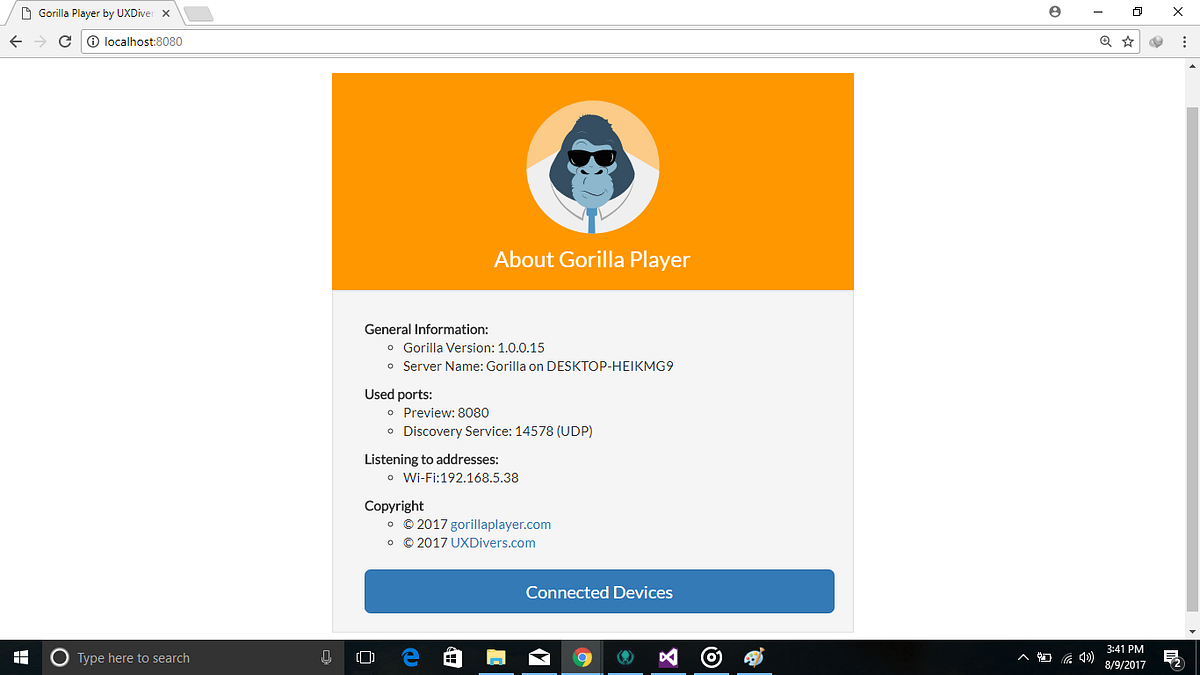Visit the gorillaplayer.com link
The image size is (1200, 675).
tap(500, 524)
